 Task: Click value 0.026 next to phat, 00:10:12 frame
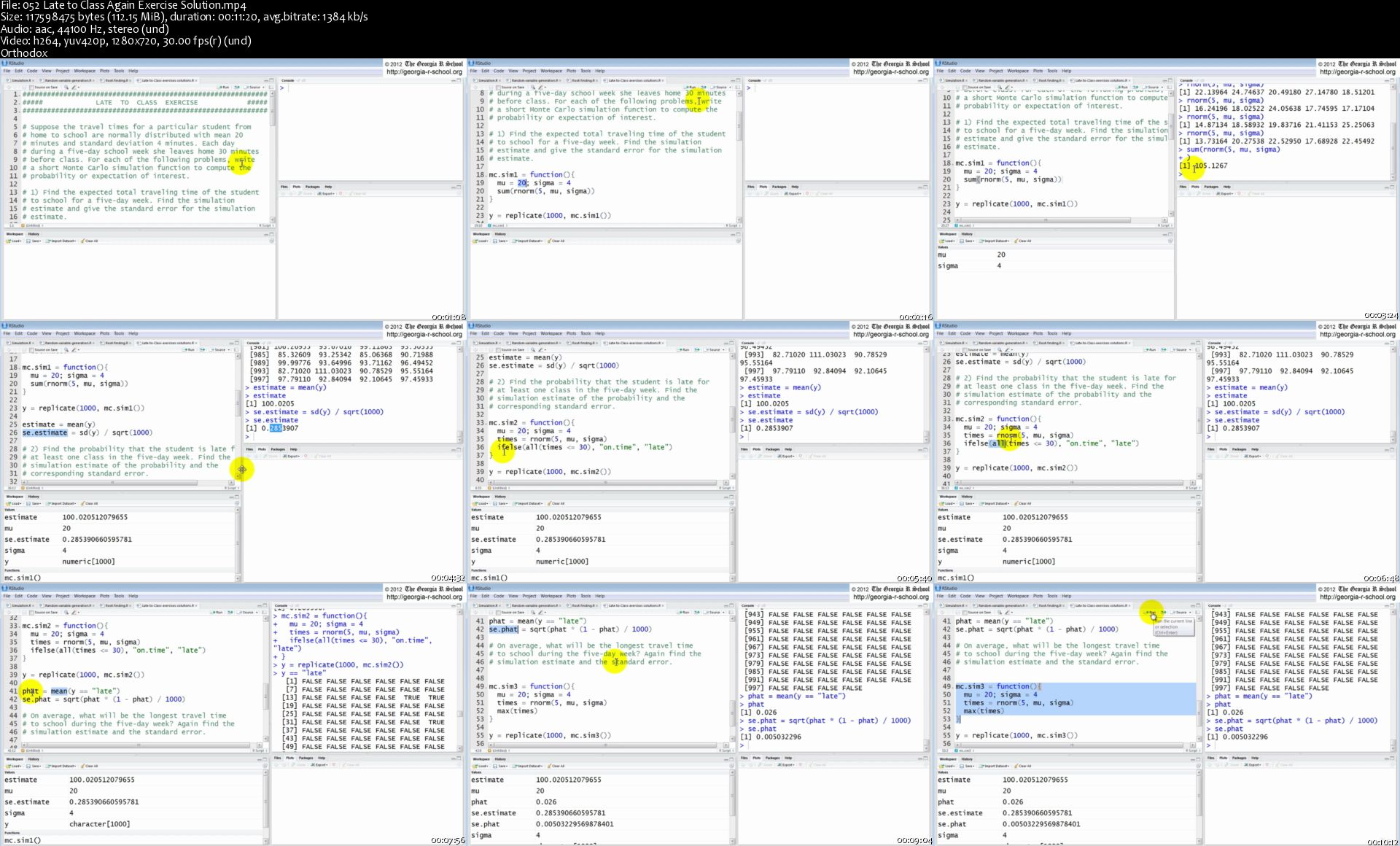pos(1014,802)
